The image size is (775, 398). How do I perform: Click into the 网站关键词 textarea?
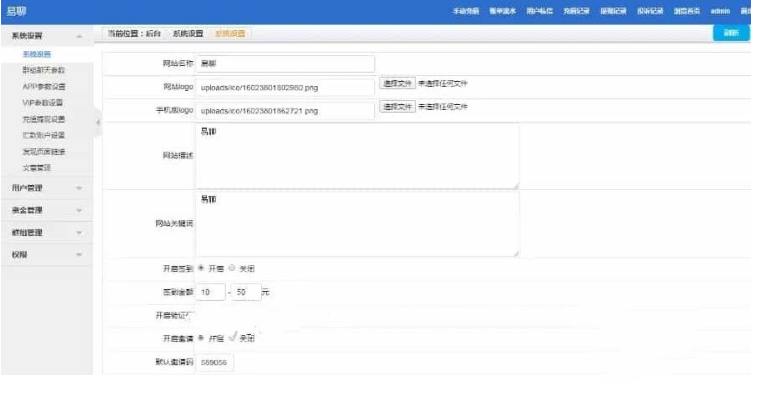[x=357, y=223]
